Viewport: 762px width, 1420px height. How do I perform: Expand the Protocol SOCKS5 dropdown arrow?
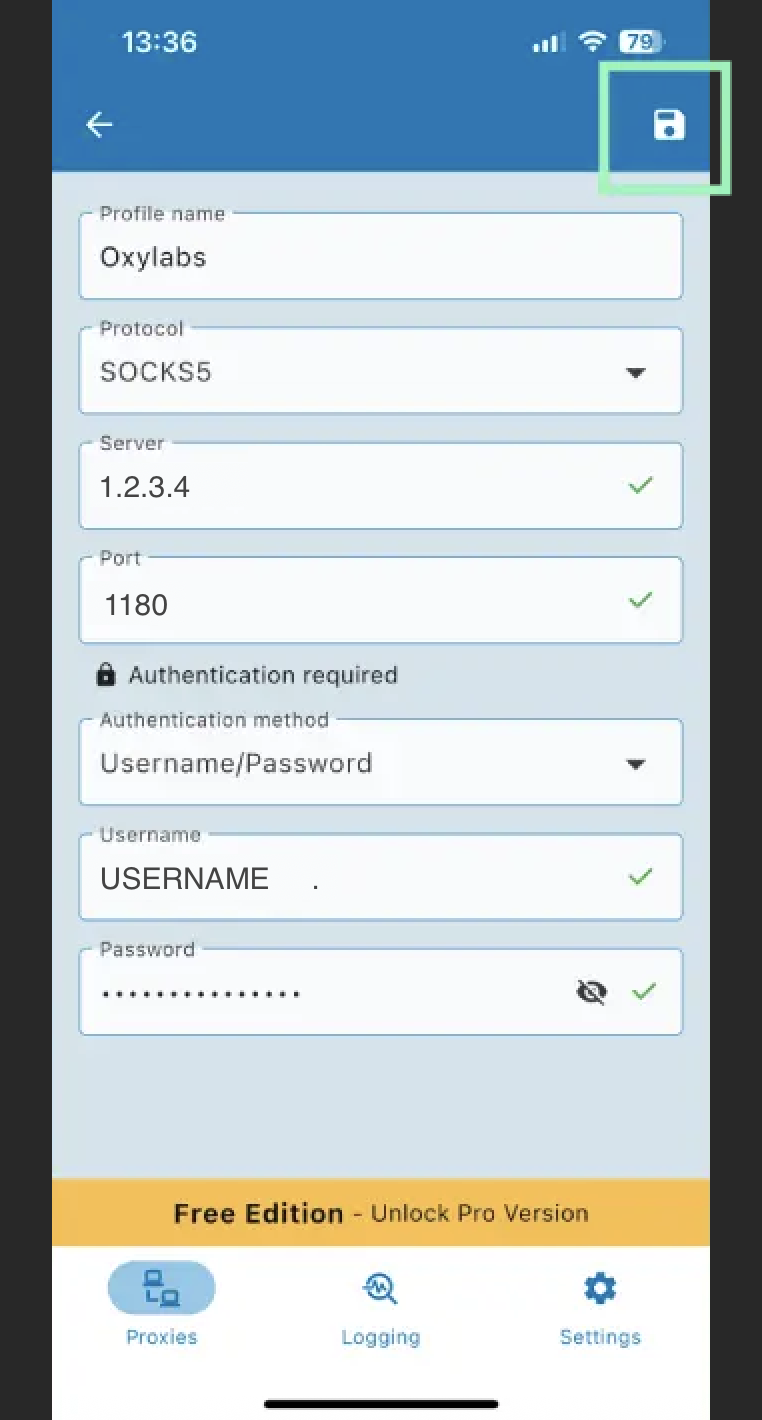pos(635,373)
